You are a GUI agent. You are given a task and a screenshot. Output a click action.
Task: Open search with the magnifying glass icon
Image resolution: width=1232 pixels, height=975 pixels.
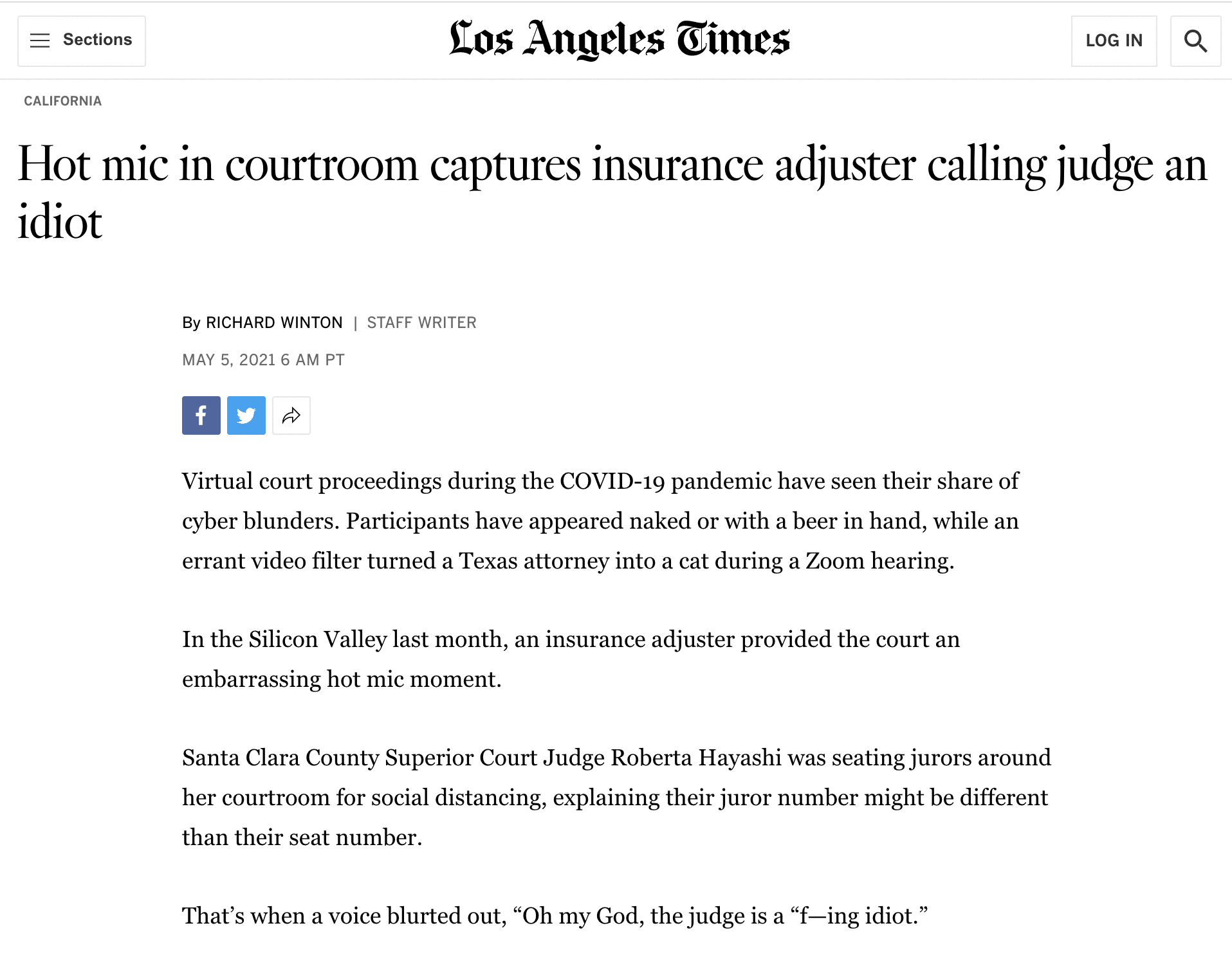[1195, 41]
